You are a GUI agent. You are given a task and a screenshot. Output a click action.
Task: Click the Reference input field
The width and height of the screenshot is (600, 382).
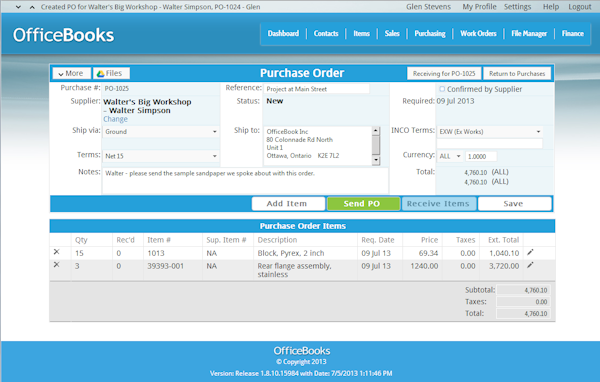click(316, 89)
